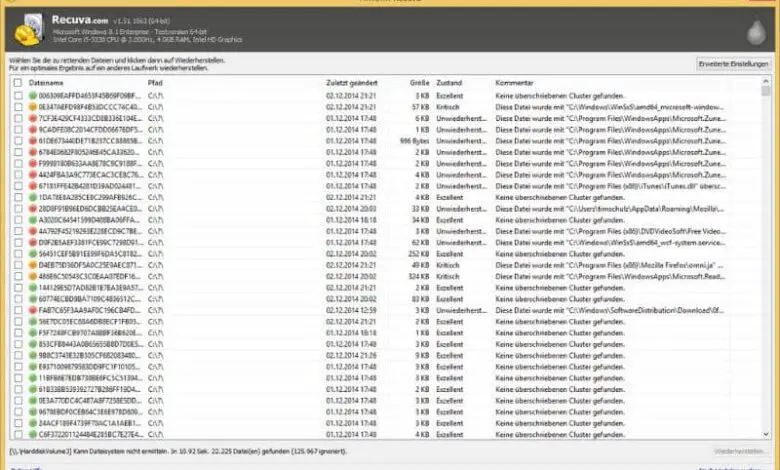780x470 pixels.
Task: Select file name 9B8C3743E32B
Action: tap(90, 356)
